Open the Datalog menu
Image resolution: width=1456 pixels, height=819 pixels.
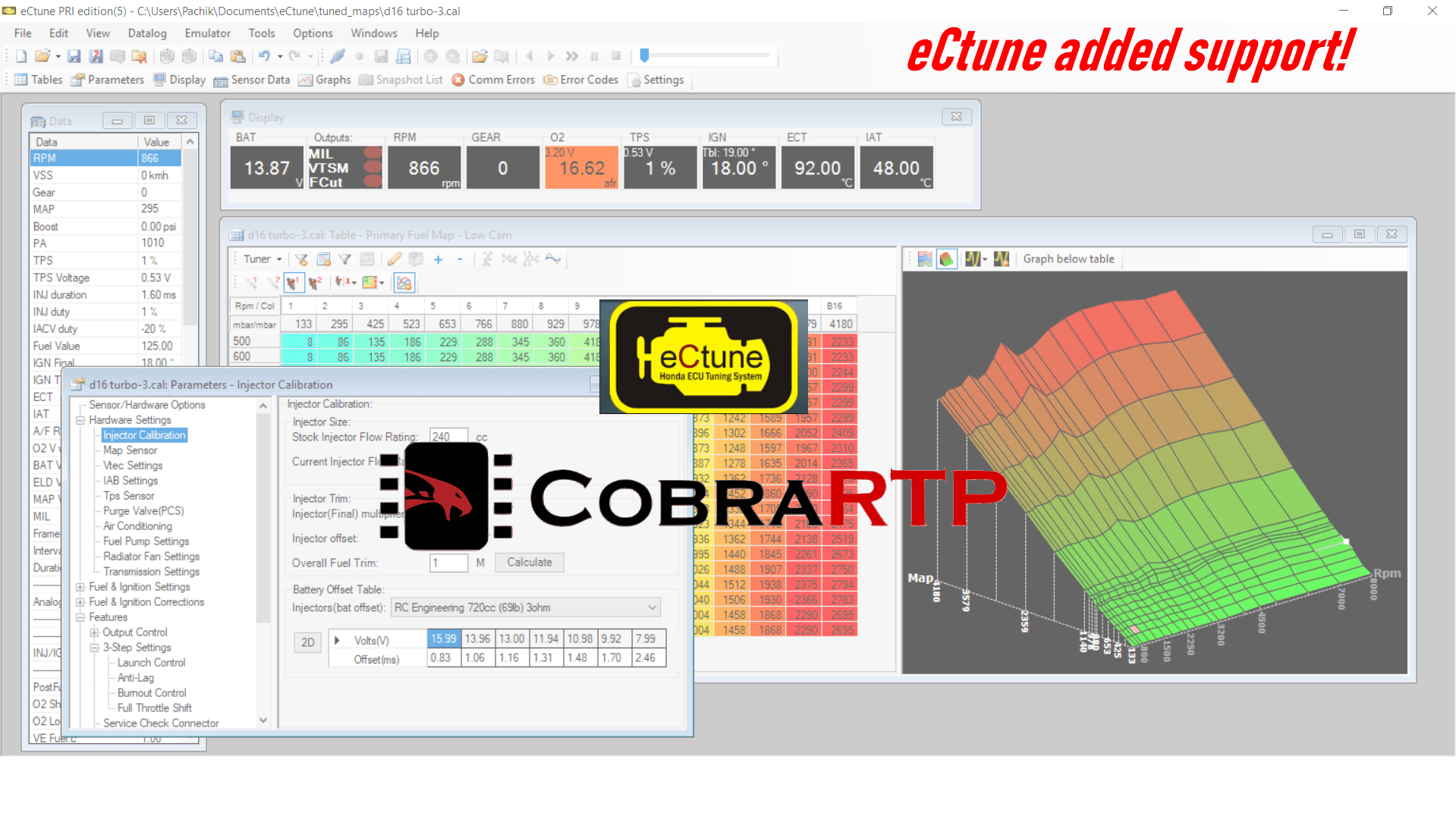[146, 33]
